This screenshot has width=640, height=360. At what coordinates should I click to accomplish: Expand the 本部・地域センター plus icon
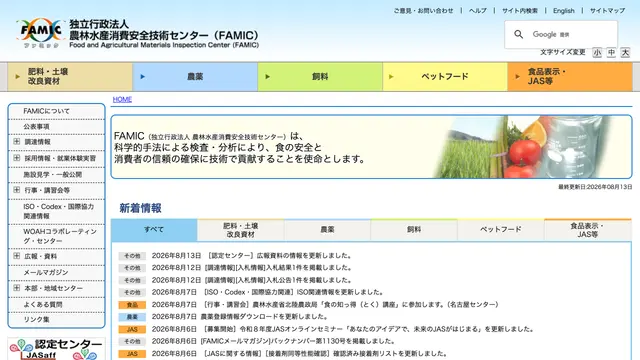[x=17, y=288]
